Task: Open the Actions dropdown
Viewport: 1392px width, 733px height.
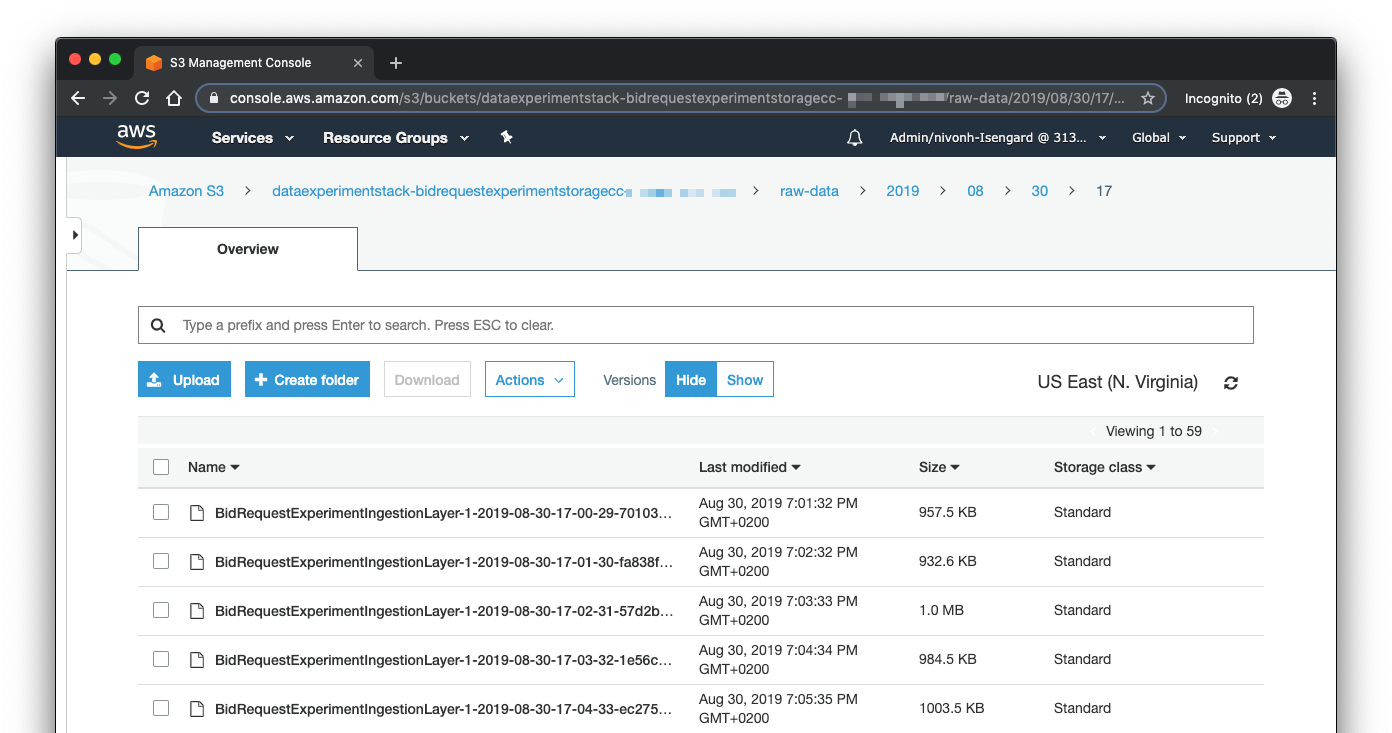Action: [530, 380]
